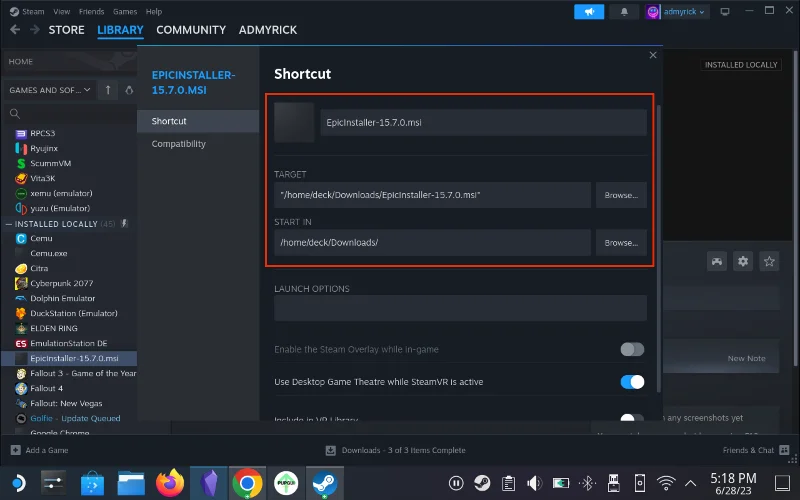The image size is (800, 500).
Task: Click the library search magnifier icon
Action: pos(15,113)
